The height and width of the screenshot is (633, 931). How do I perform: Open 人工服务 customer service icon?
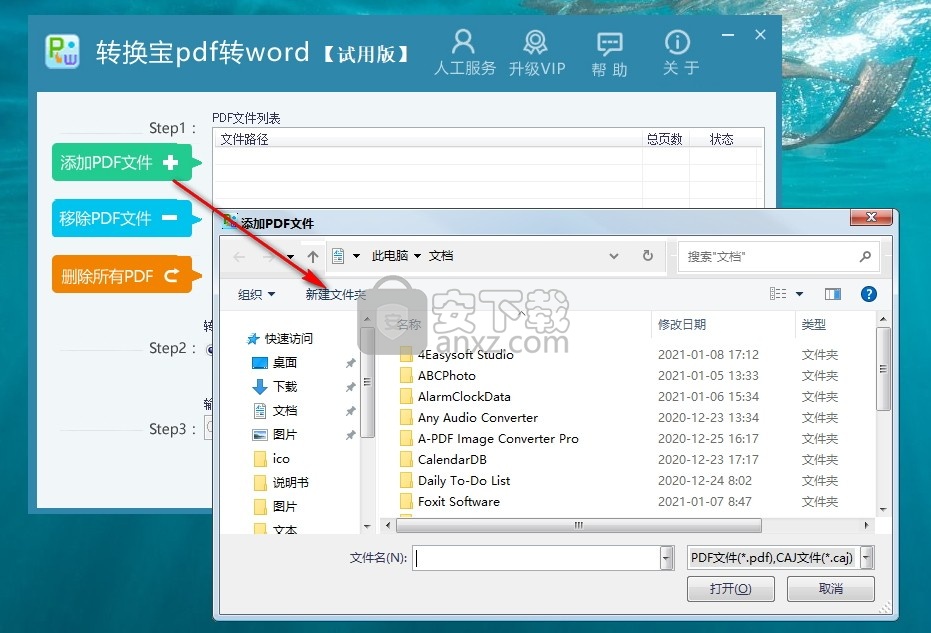(x=464, y=52)
